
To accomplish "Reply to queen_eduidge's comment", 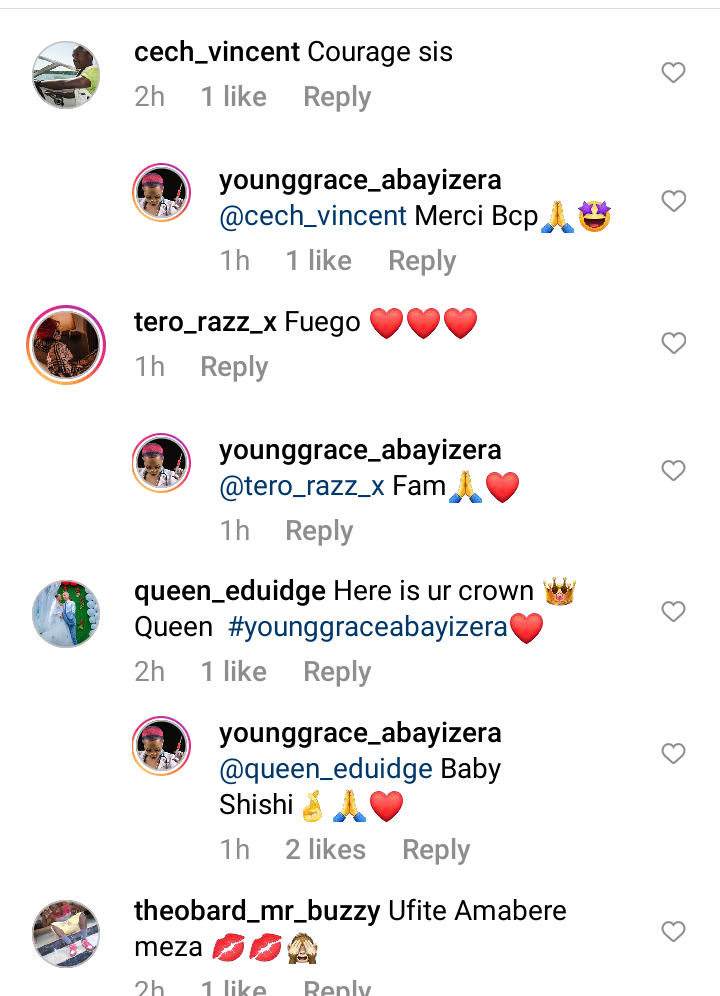I will (337, 672).
